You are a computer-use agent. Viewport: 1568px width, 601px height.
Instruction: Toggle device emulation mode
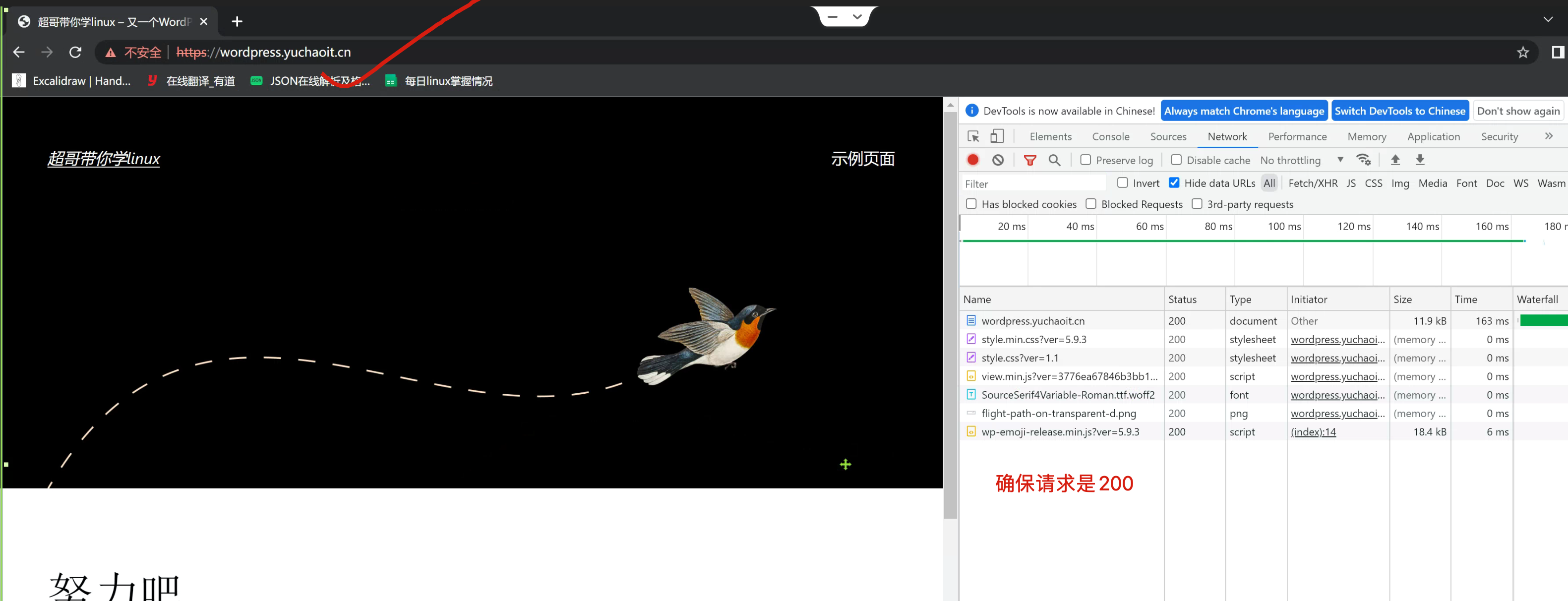pos(996,136)
